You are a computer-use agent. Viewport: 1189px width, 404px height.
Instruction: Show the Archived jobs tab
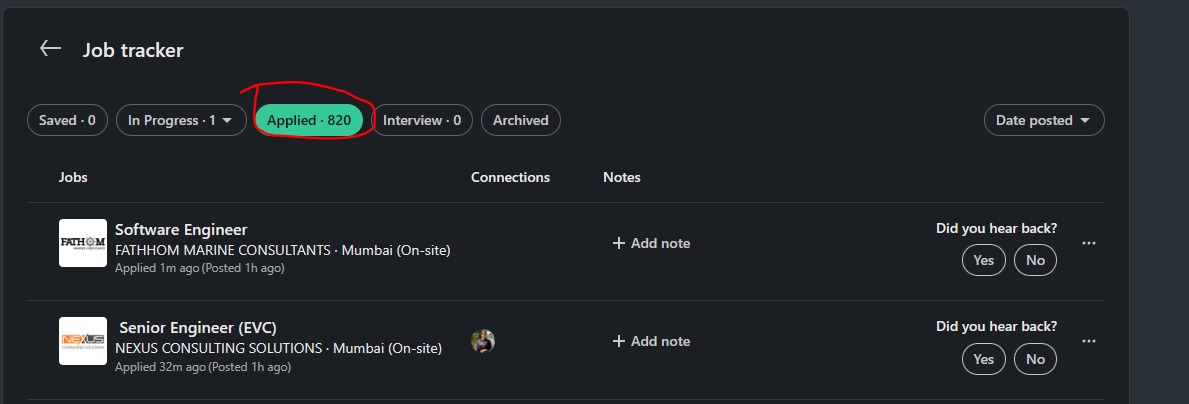[521, 120]
